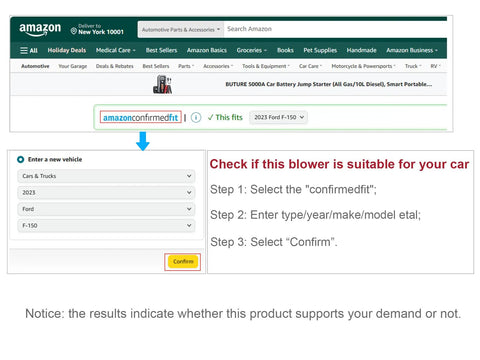Image resolution: width=480 pixels, height=360 pixels.
Task: Expand the Tools & Equipment submenu
Action: click(x=266, y=66)
